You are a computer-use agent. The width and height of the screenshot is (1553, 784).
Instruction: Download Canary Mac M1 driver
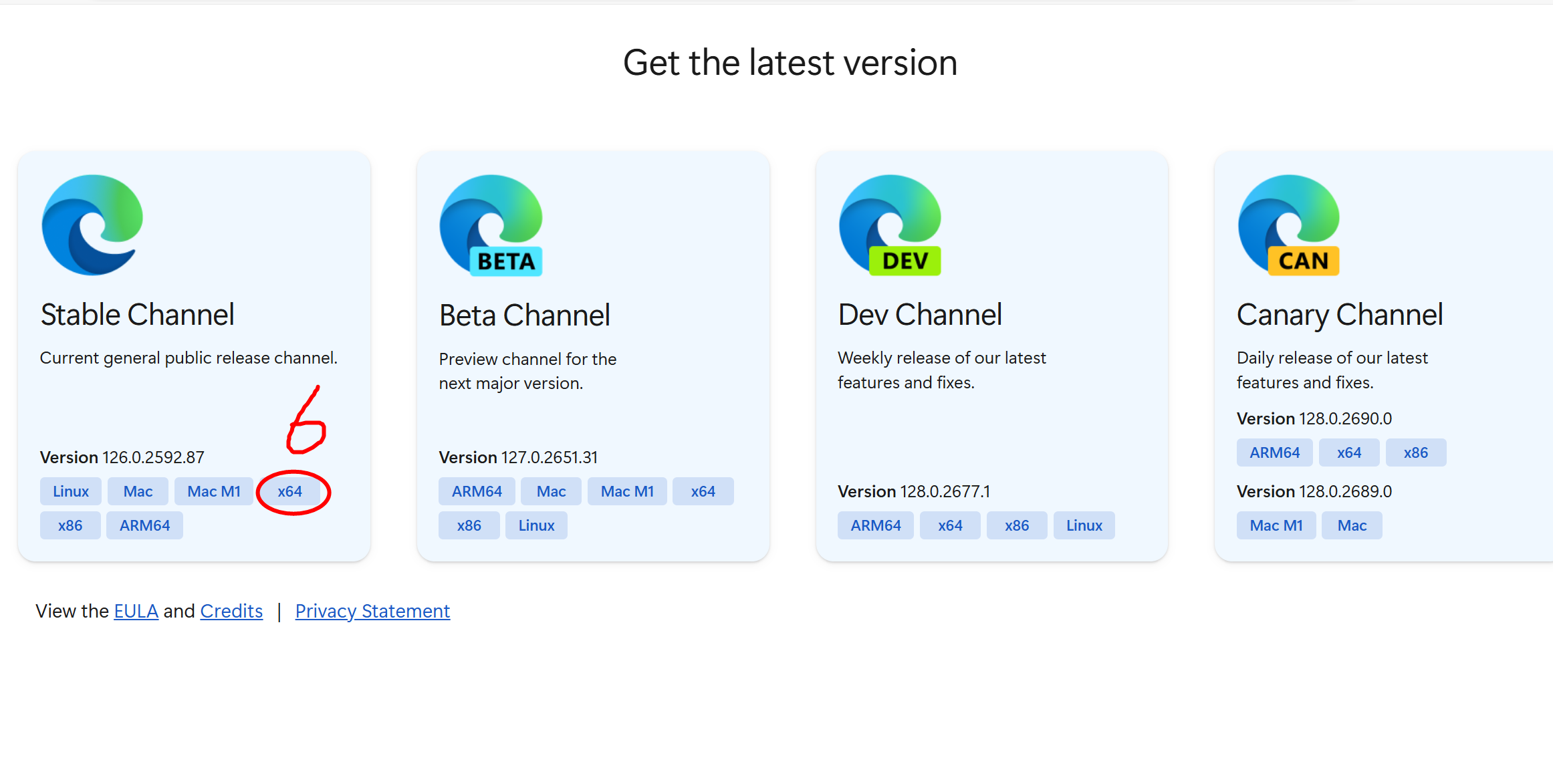(x=1276, y=525)
